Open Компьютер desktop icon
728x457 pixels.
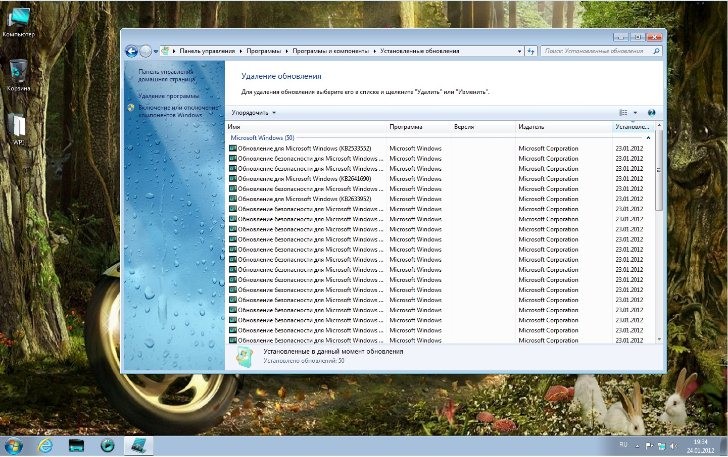point(19,22)
